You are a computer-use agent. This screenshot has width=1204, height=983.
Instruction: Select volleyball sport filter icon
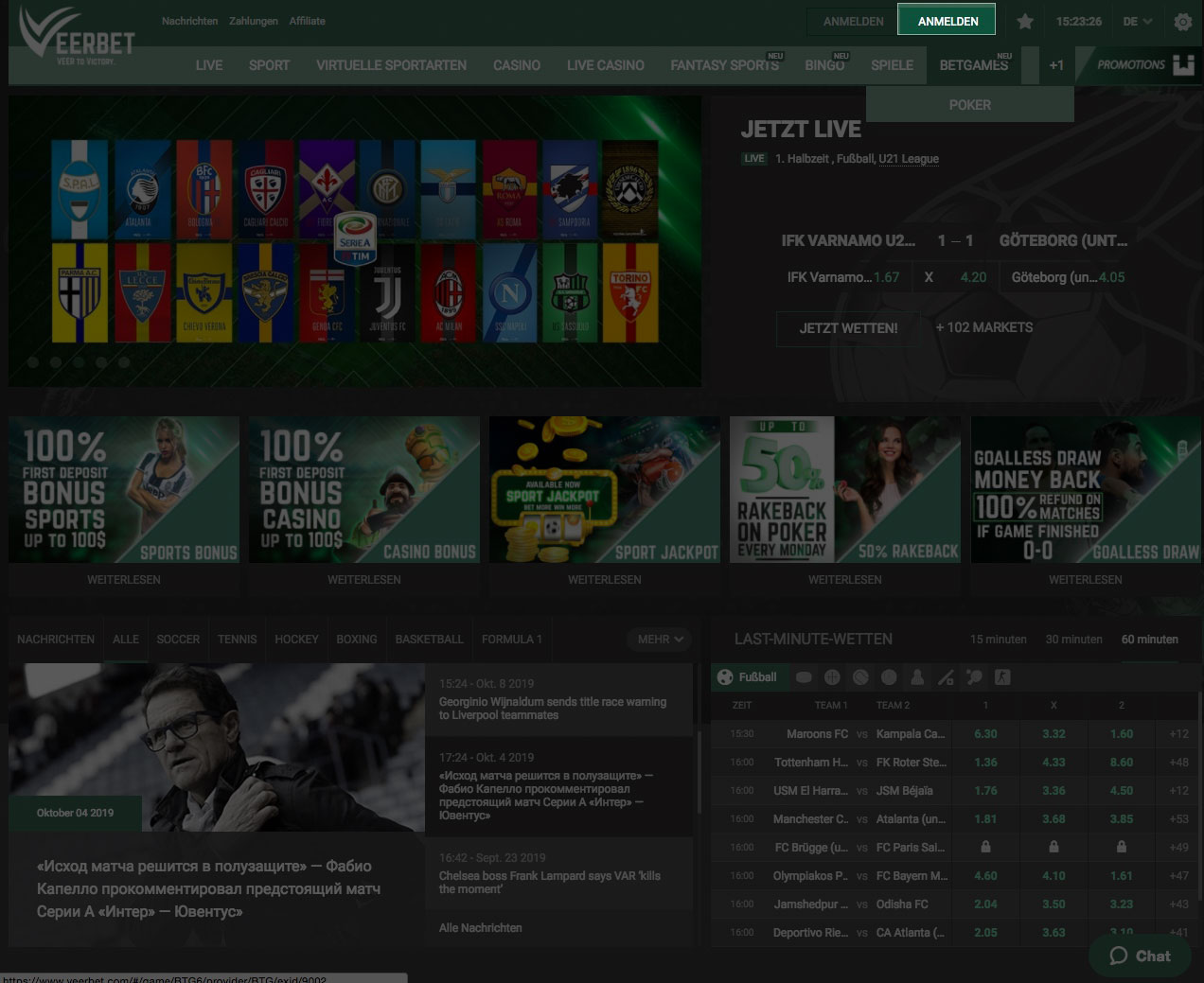coord(889,677)
